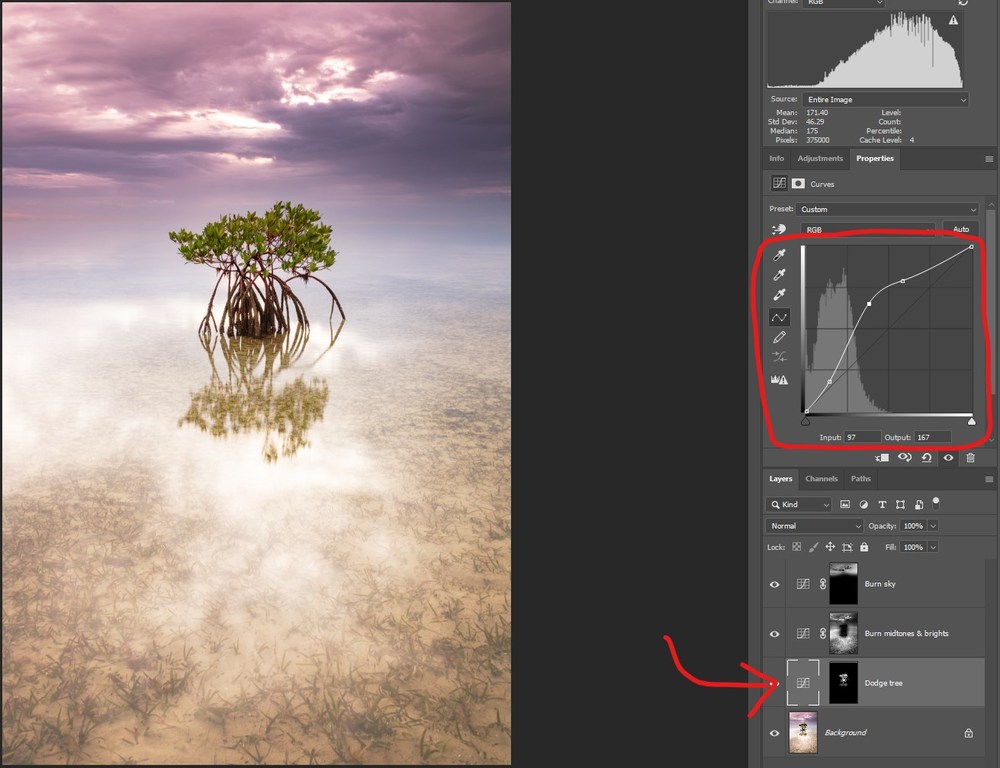Screen dimensions: 1000x768
Task: Click the Burn sky mask link icon
Action: 823,584
